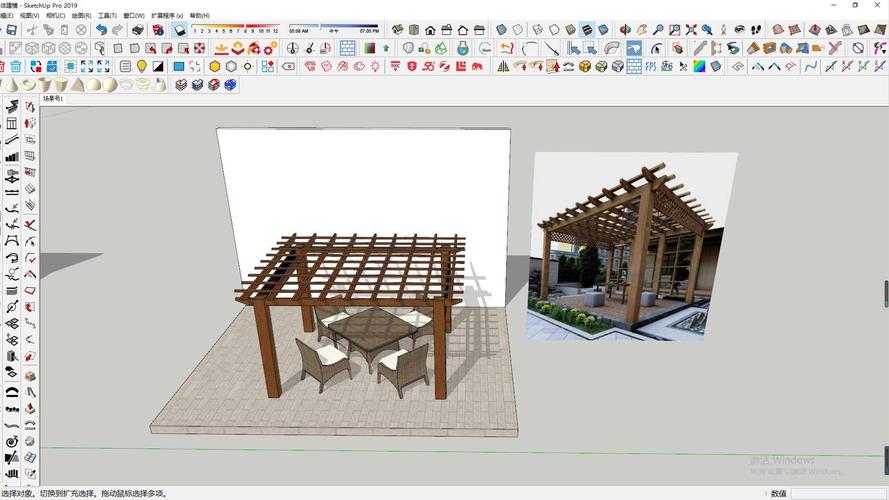Image resolution: width=889 pixels, height=500 pixels.
Task: Click the Save floppy disk icon
Action: (12, 30)
